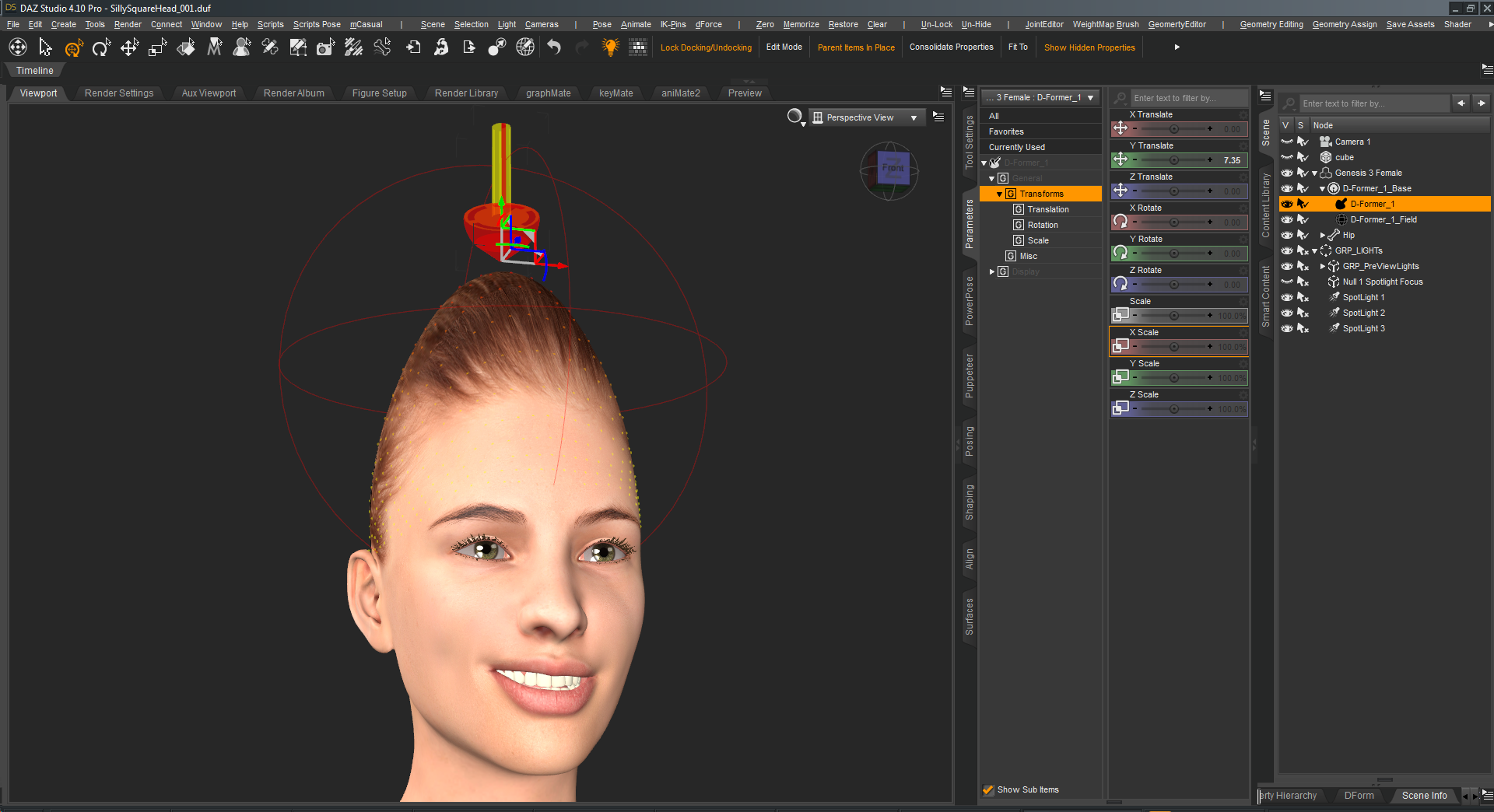The width and height of the screenshot is (1494, 812).
Task: Activate the Translate tool
Action: coord(129,48)
